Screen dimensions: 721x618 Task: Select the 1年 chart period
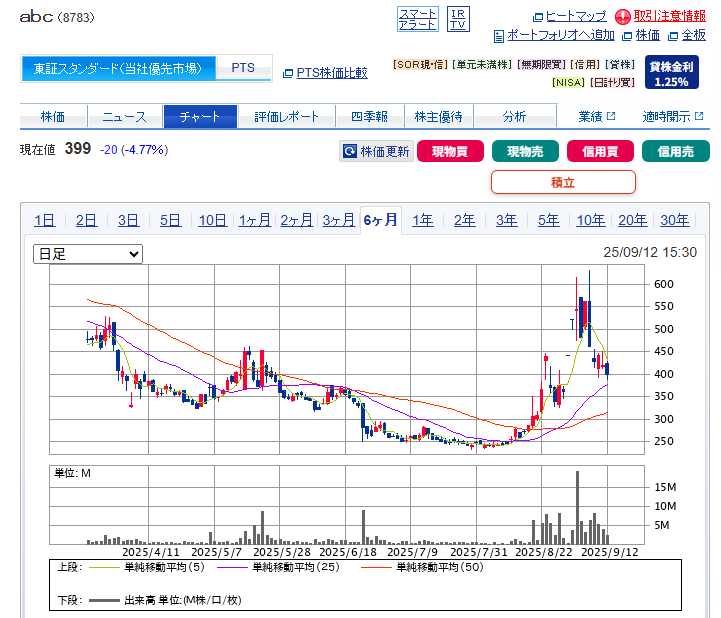[423, 220]
